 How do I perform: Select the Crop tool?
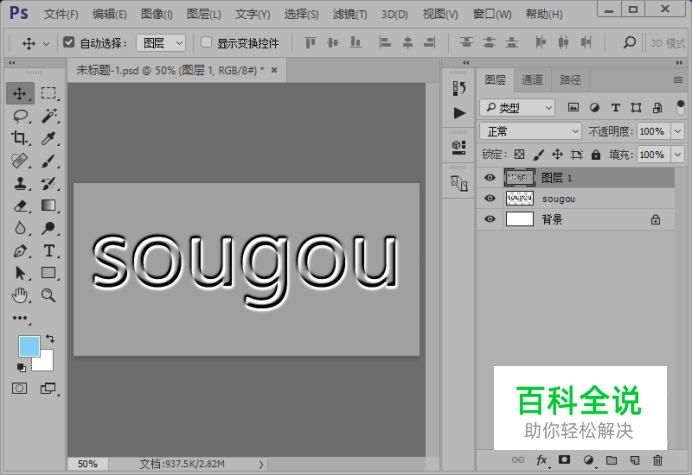(19, 138)
